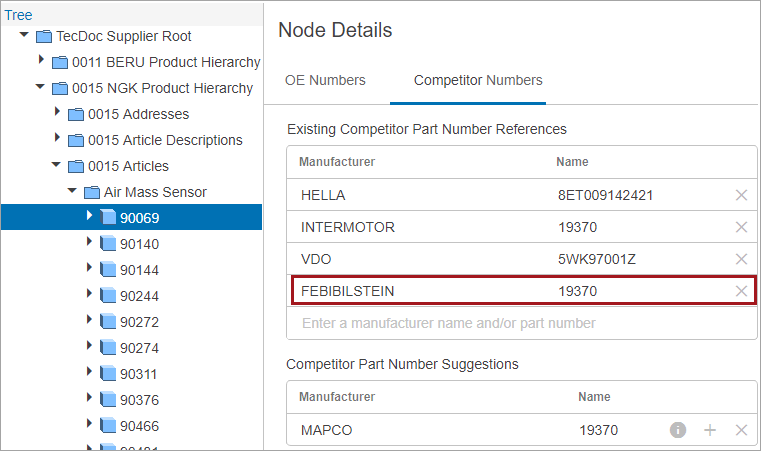
Task: Click 0011 BERU Product Hierarchy folder icon
Action: 60,63
